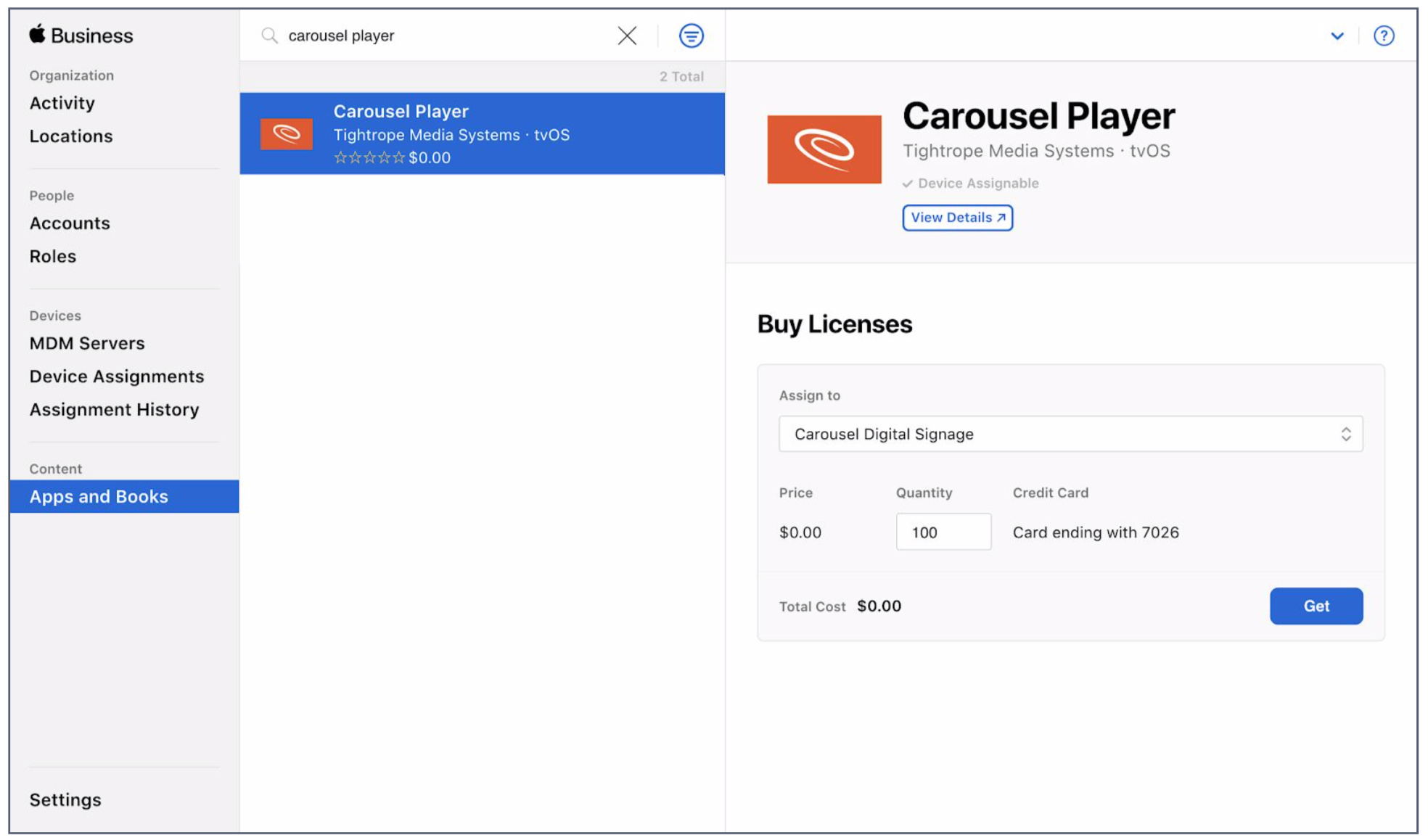This screenshot has width=1428, height=840.
Task: Click the large Carousel Player app icon
Action: pos(824,149)
